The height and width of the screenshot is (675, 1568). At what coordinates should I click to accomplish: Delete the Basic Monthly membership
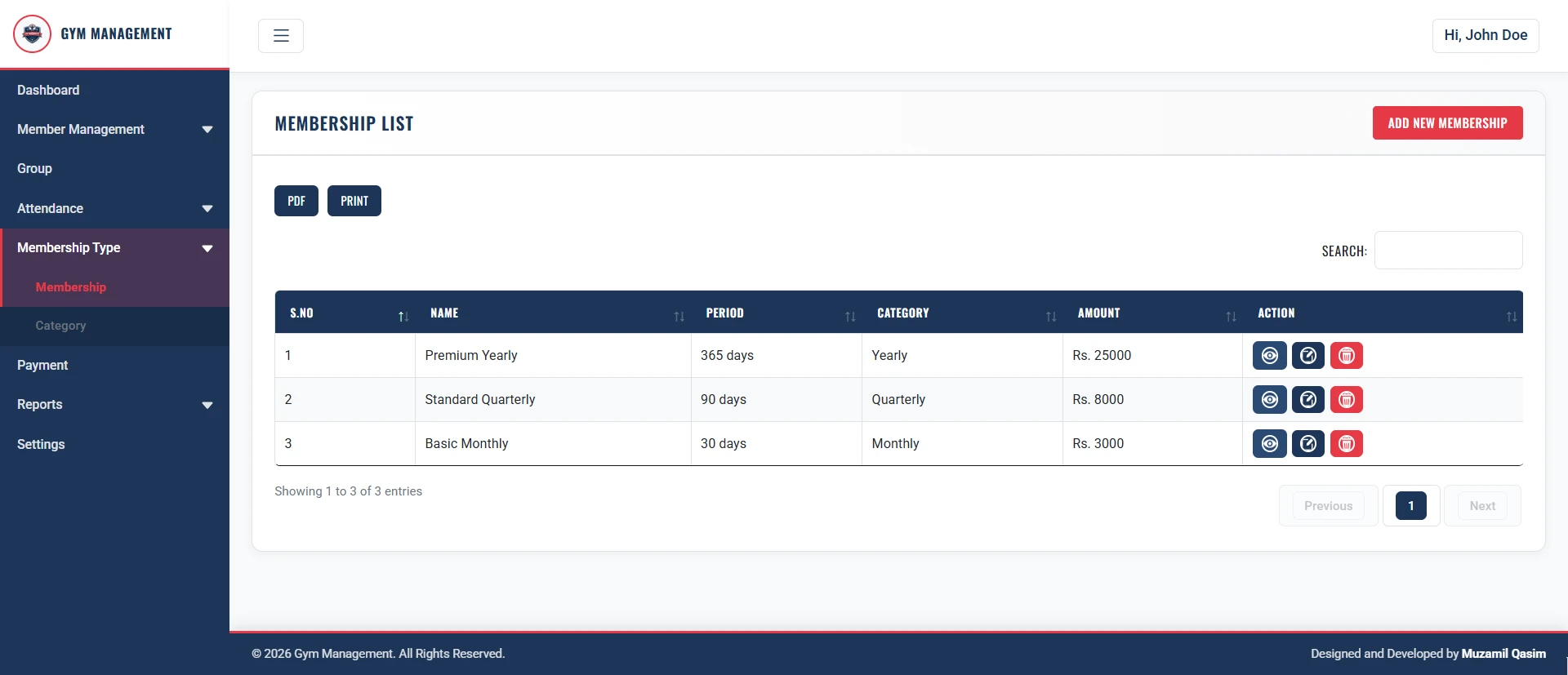tap(1347, 443)
